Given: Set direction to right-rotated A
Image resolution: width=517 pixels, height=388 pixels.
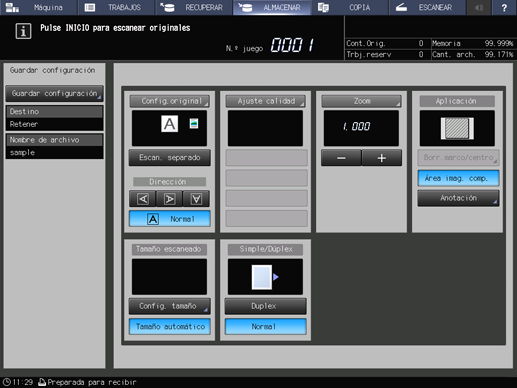Looking at the screenshot, I should 169,199.
